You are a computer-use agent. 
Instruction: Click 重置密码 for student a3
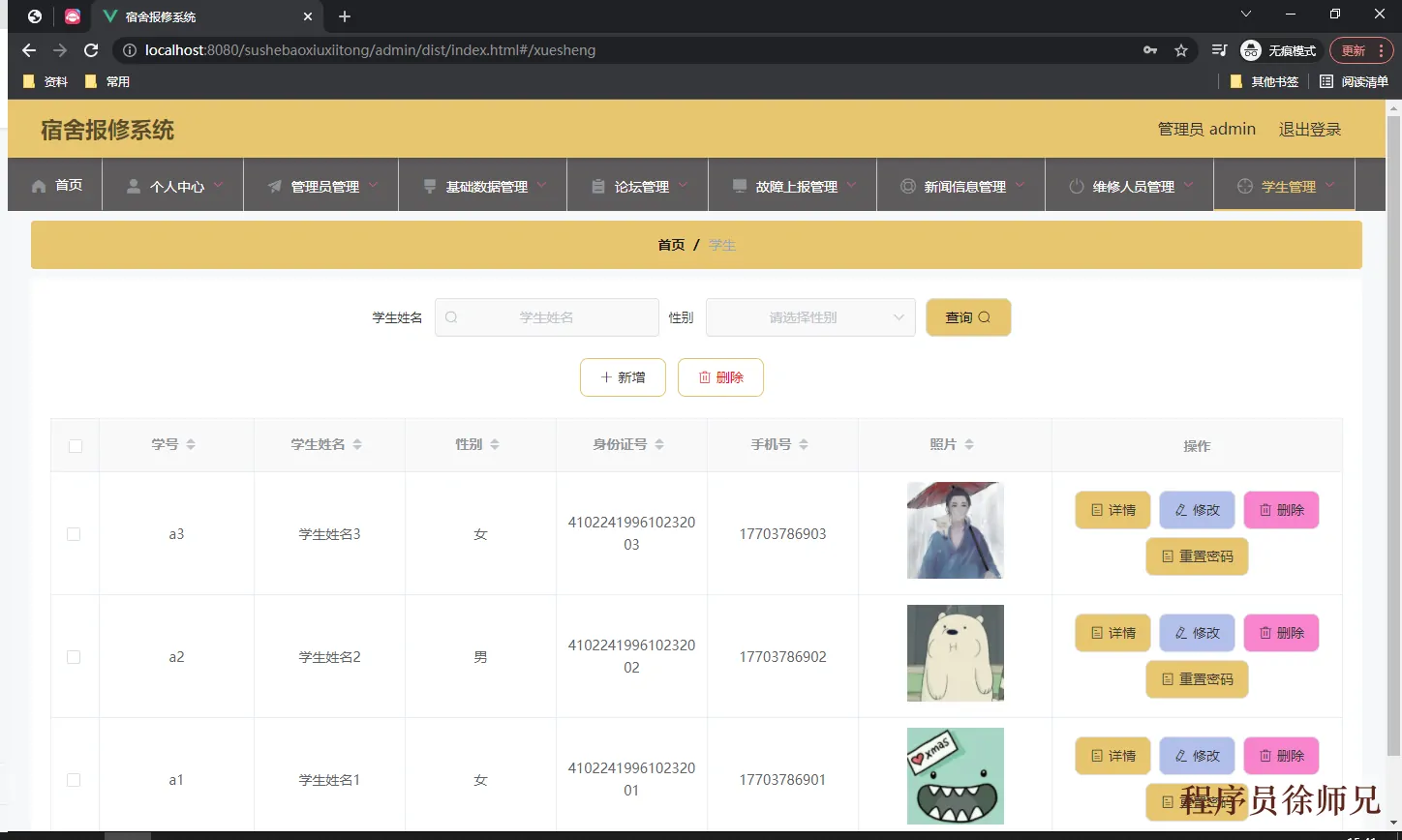[1197, 556]
